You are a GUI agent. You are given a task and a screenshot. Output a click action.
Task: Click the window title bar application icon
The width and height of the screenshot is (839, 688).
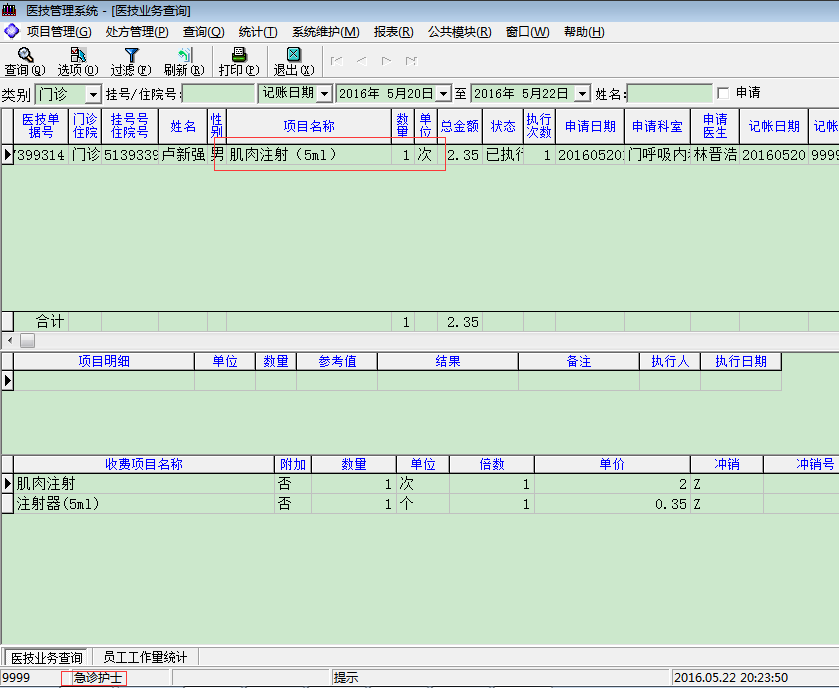9,9
